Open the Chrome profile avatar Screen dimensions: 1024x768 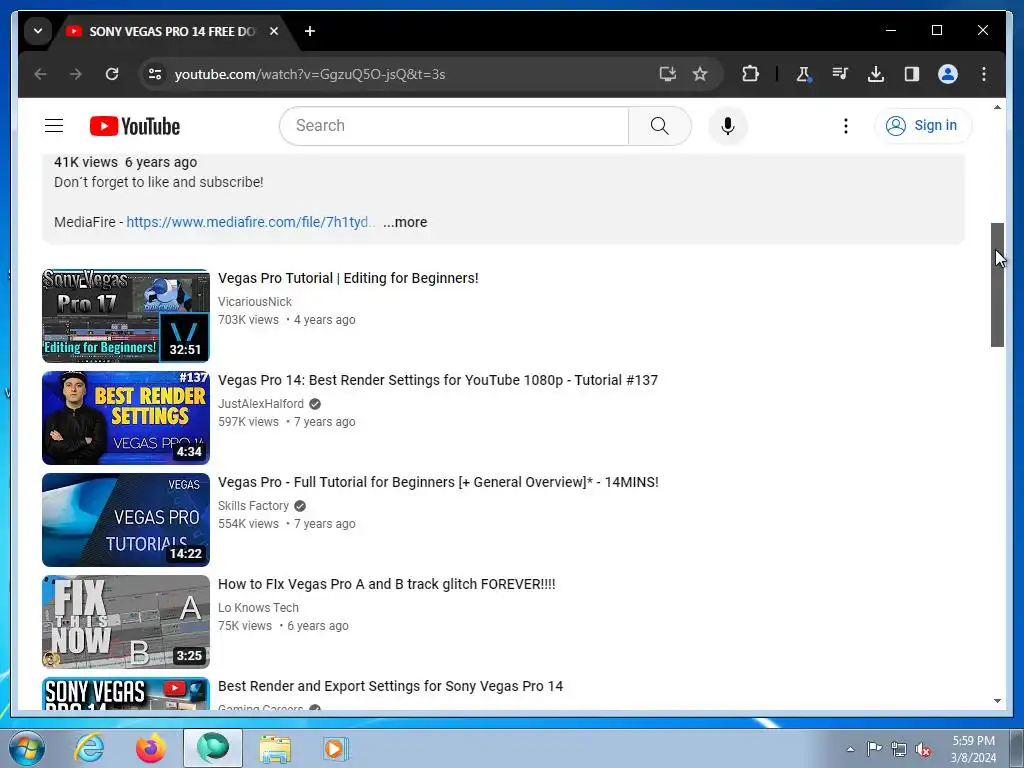pos(948,74)
